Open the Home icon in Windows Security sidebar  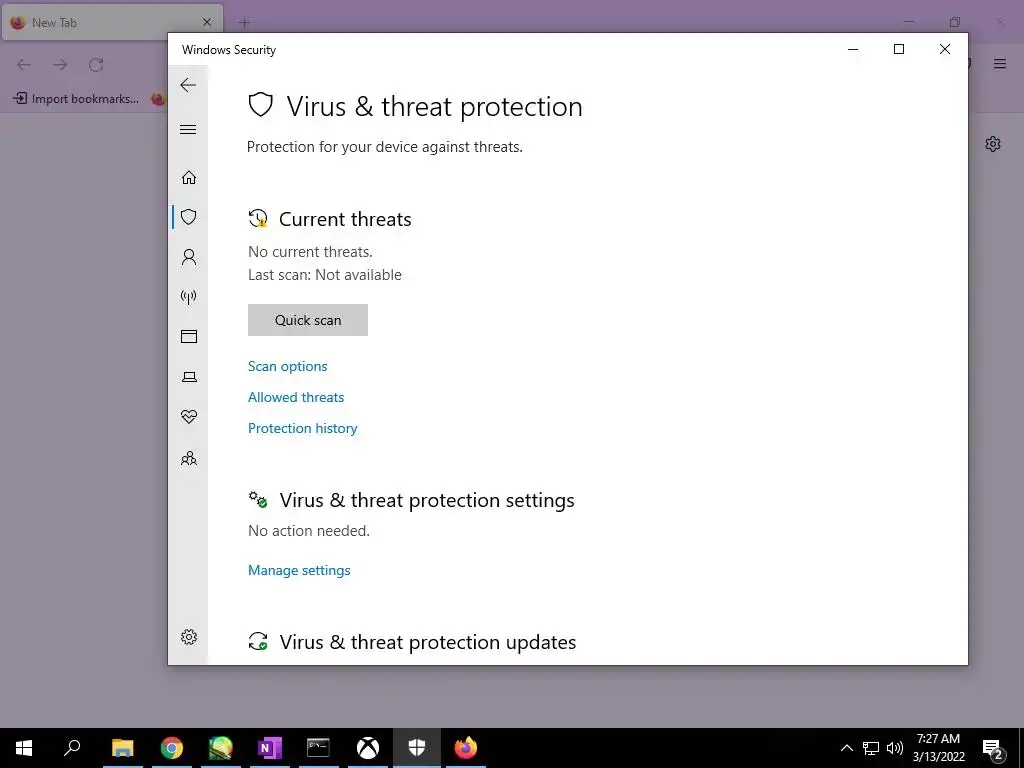[189, 177]
